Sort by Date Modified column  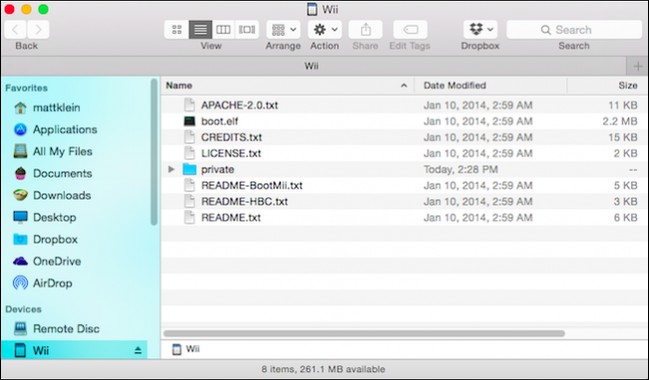coord(490,86)
